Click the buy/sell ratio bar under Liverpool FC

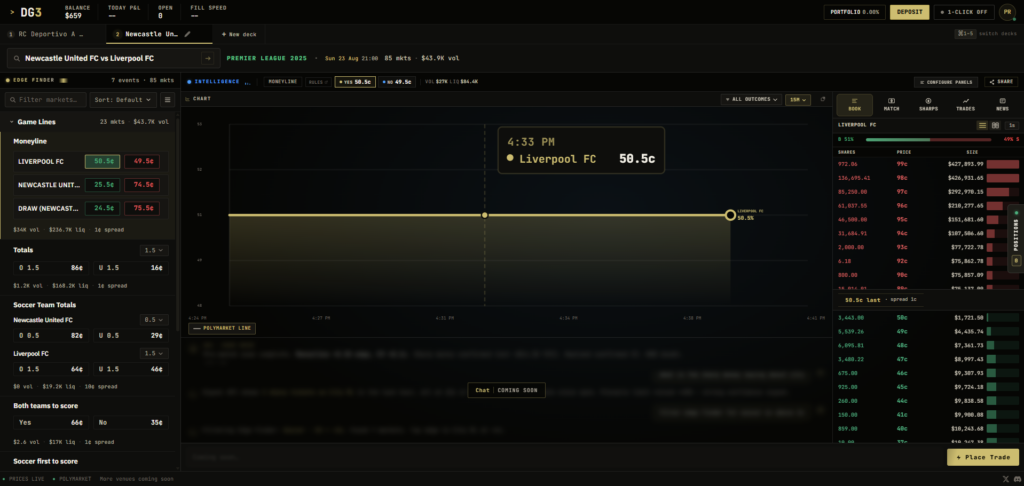[928, 139]
